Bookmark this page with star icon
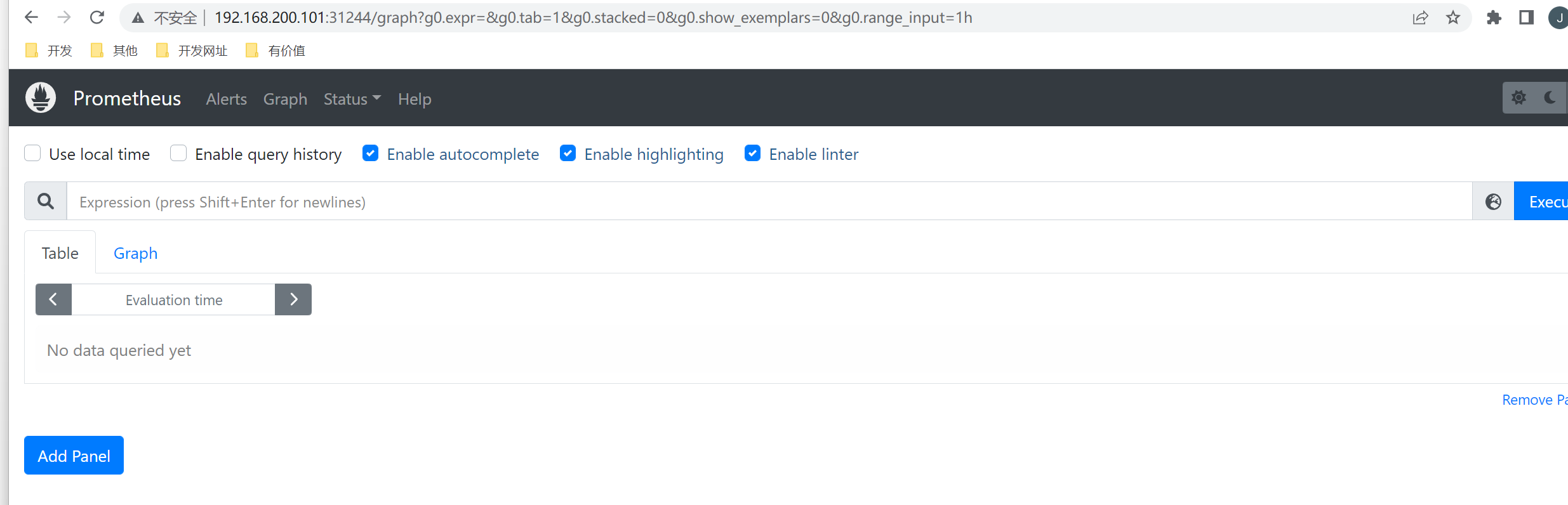The image size is (1568, 505). click(1452, 18)
